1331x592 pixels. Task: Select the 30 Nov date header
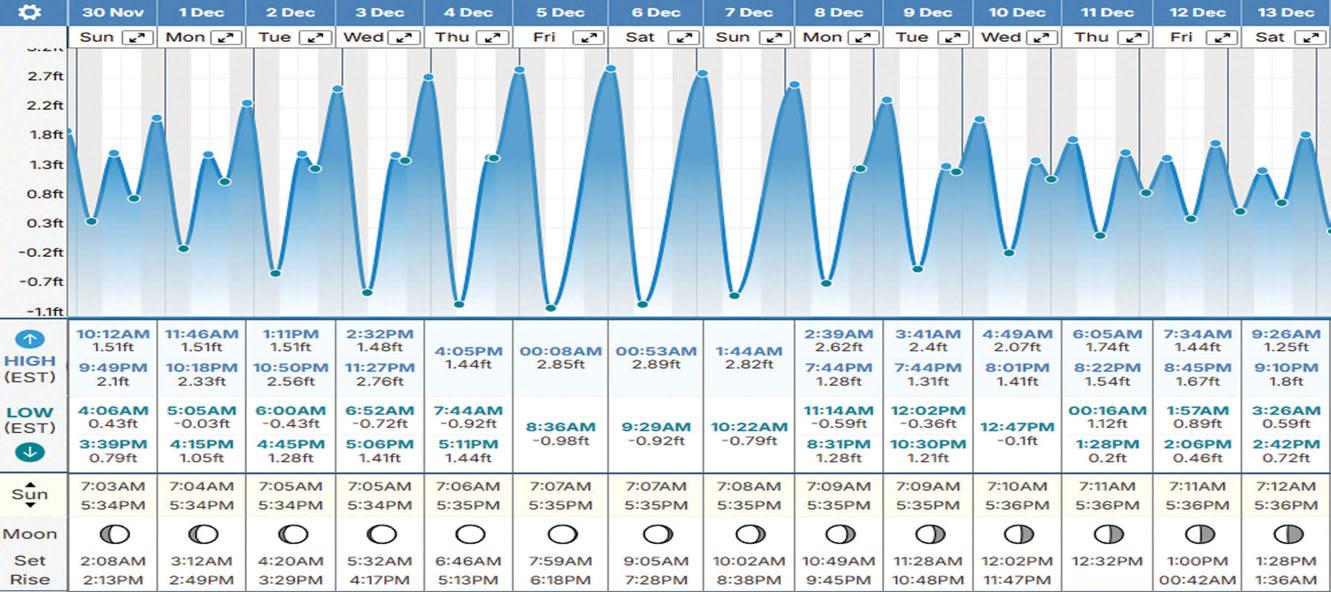pos(112,13)
